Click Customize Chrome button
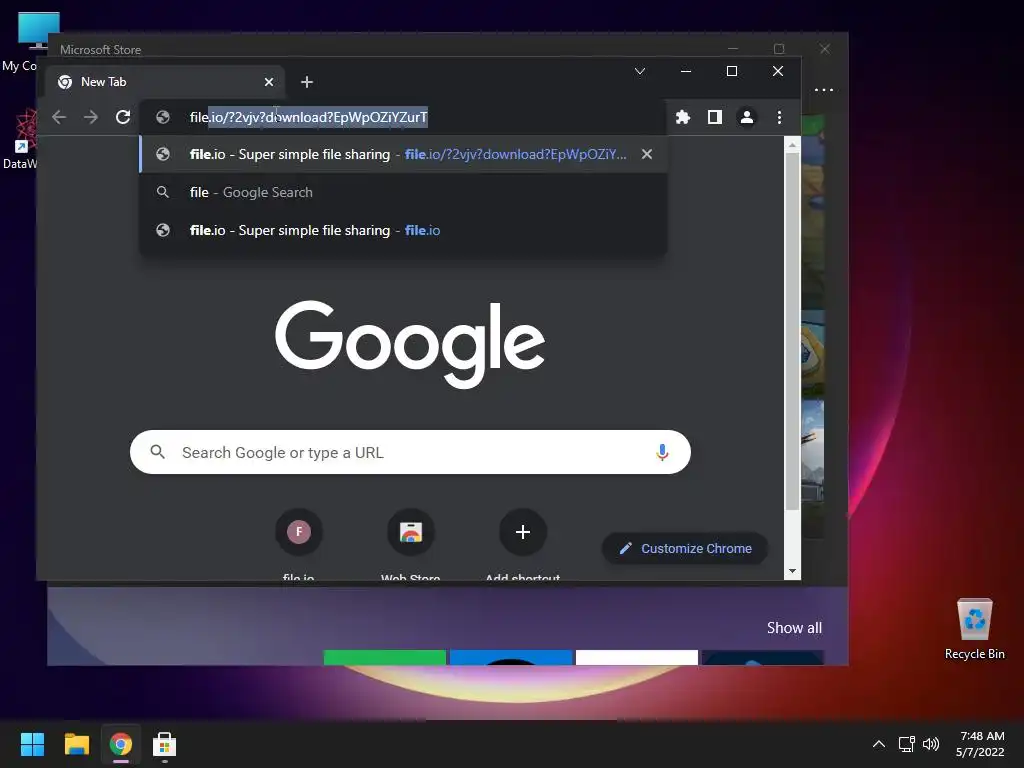 click(684, 549)
